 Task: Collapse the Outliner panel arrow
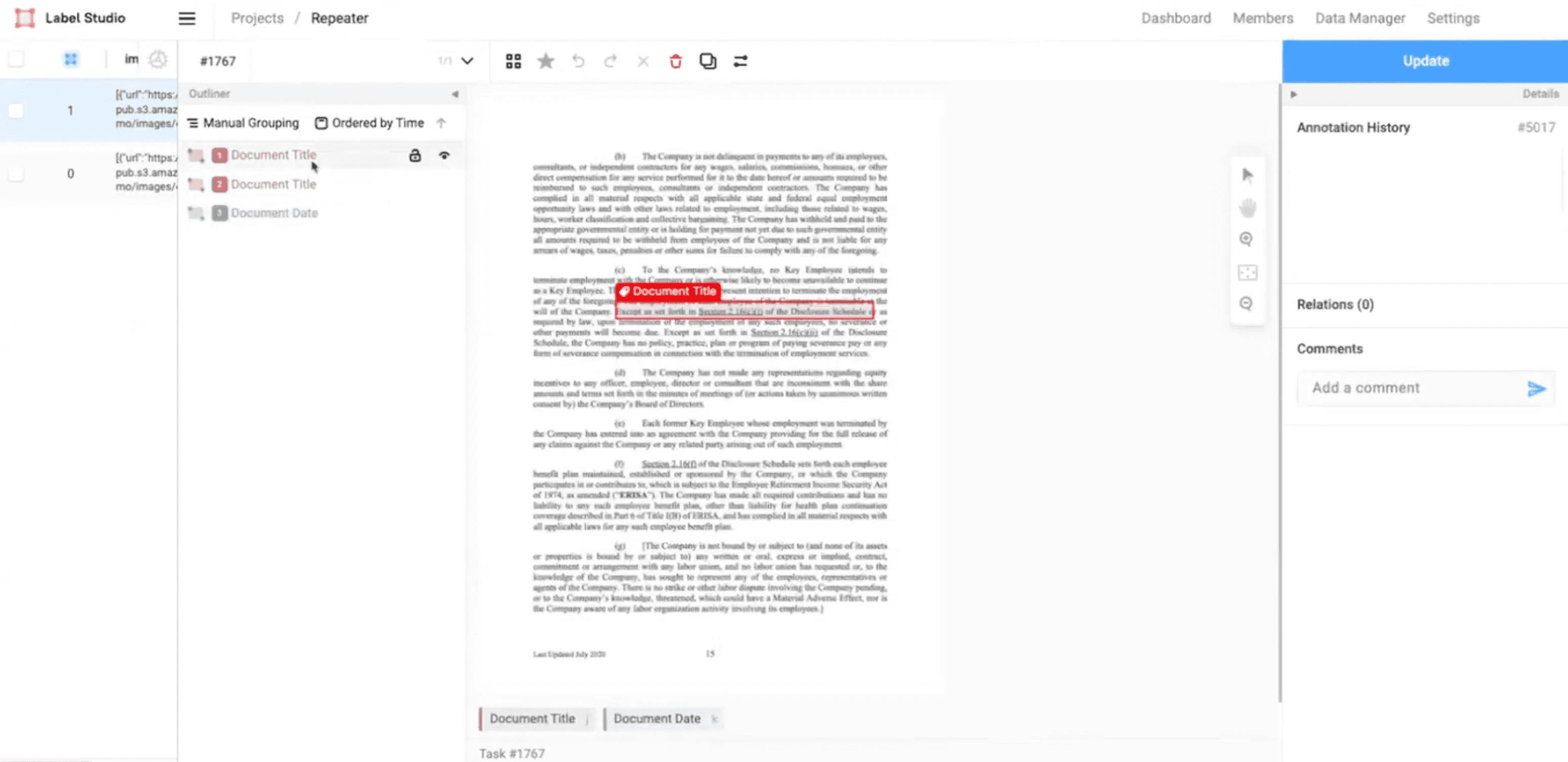455,94
